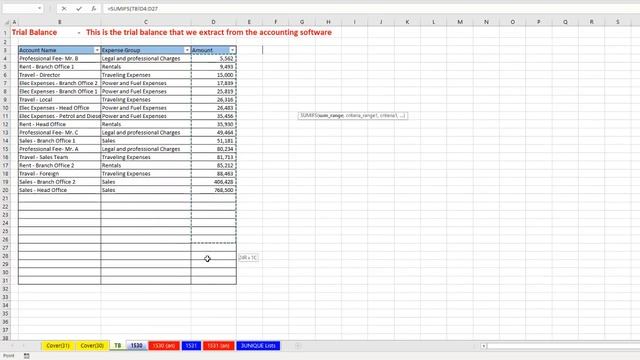Select column B header

click(60, 22)
